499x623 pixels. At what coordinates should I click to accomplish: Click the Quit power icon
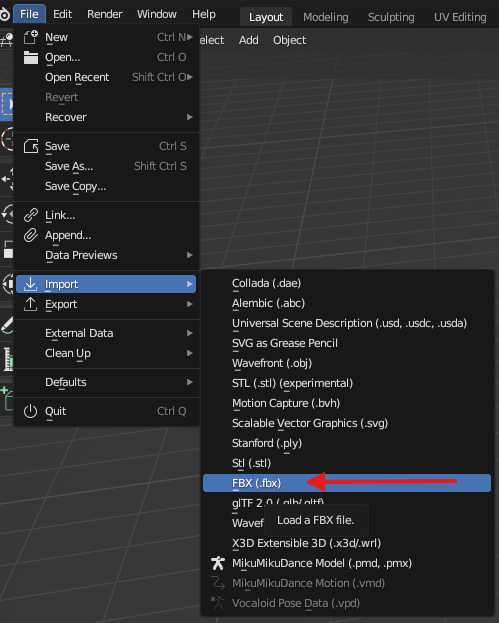(31, 411)
